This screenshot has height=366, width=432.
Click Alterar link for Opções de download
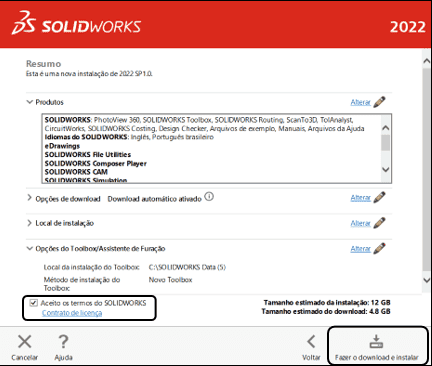point(360,198)
